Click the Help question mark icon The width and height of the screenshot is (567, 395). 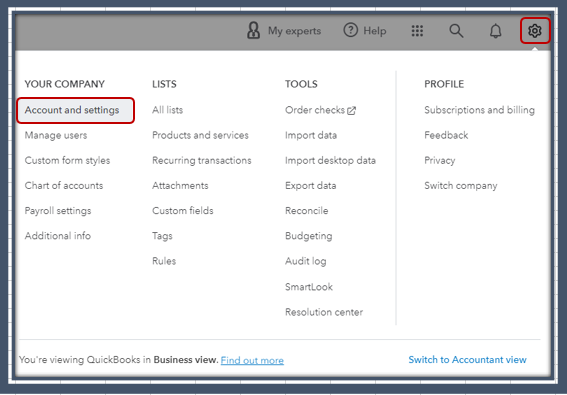(350, 30)
